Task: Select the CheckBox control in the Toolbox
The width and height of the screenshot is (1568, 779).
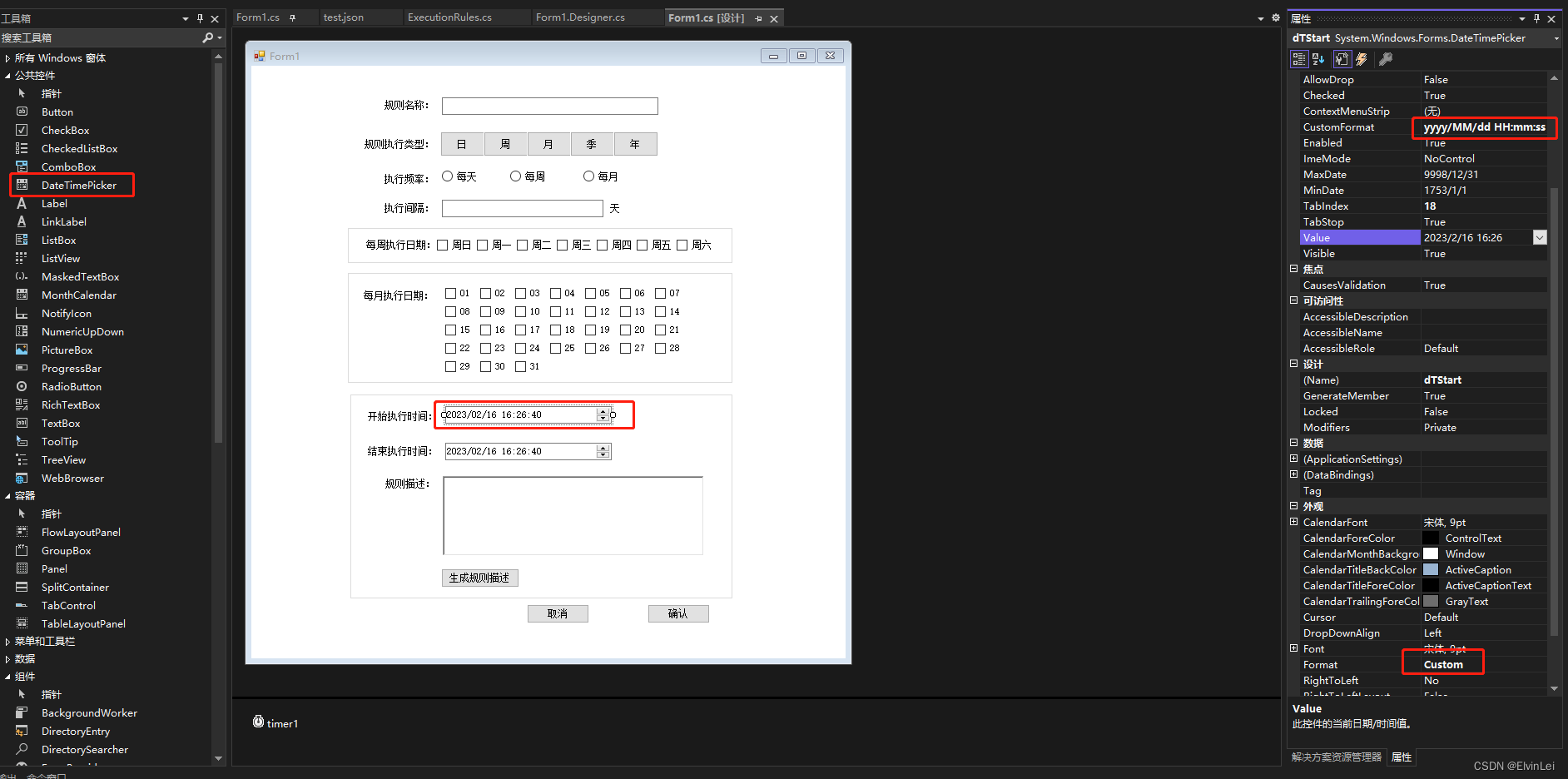Action: tap(65, 130)
